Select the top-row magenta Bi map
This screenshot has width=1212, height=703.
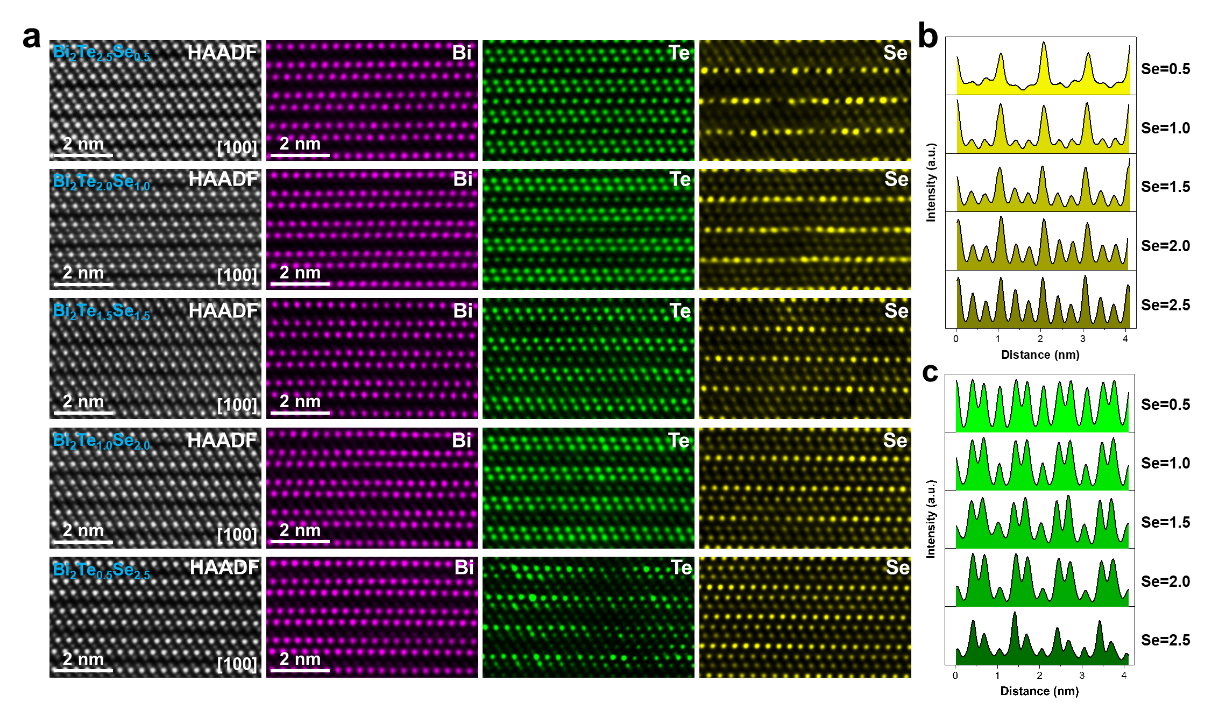(x=372, y=100)
